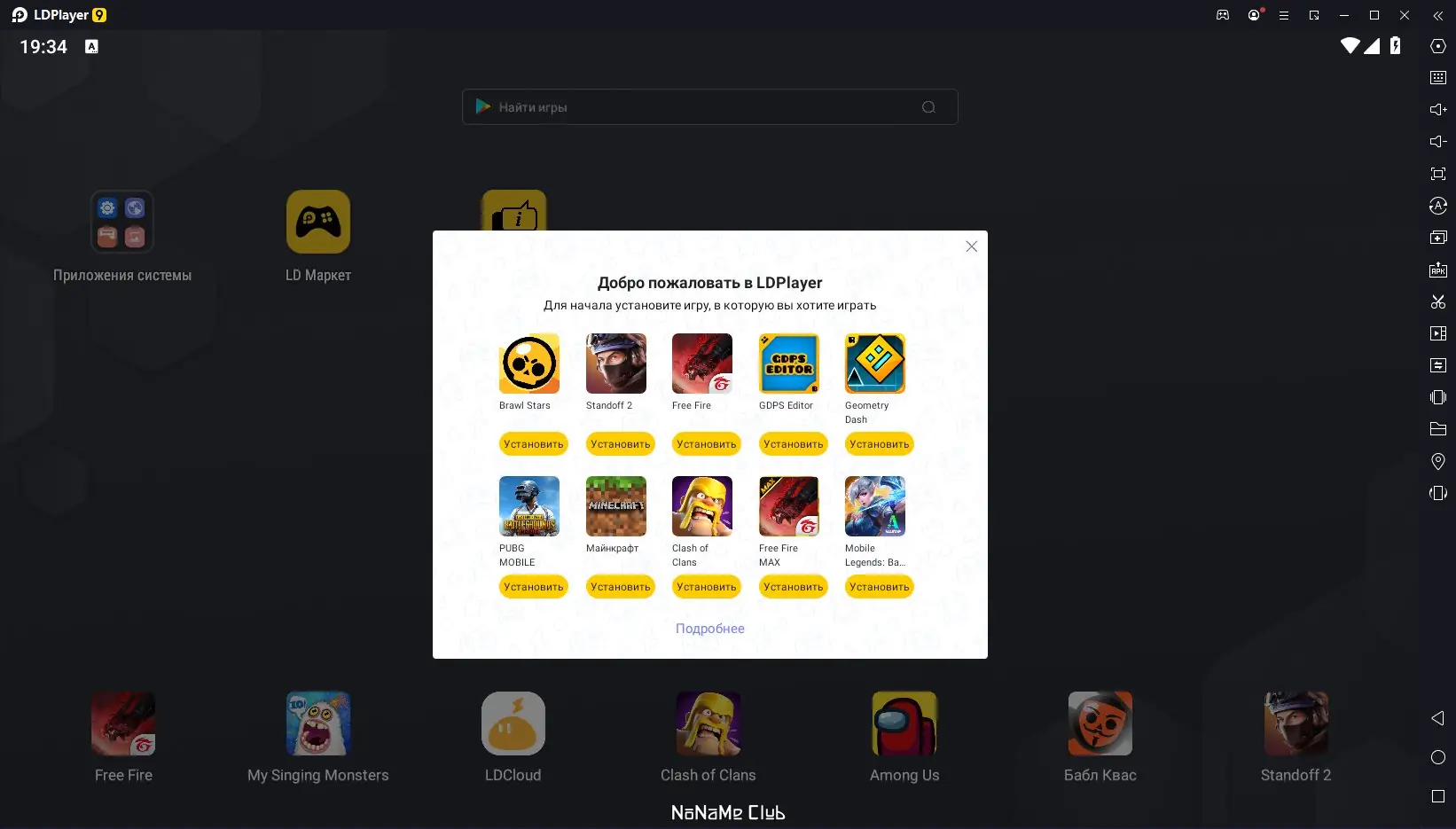Click the Google Play icon in search bar
Viewport: 1456px width, 829px height.
483,106
